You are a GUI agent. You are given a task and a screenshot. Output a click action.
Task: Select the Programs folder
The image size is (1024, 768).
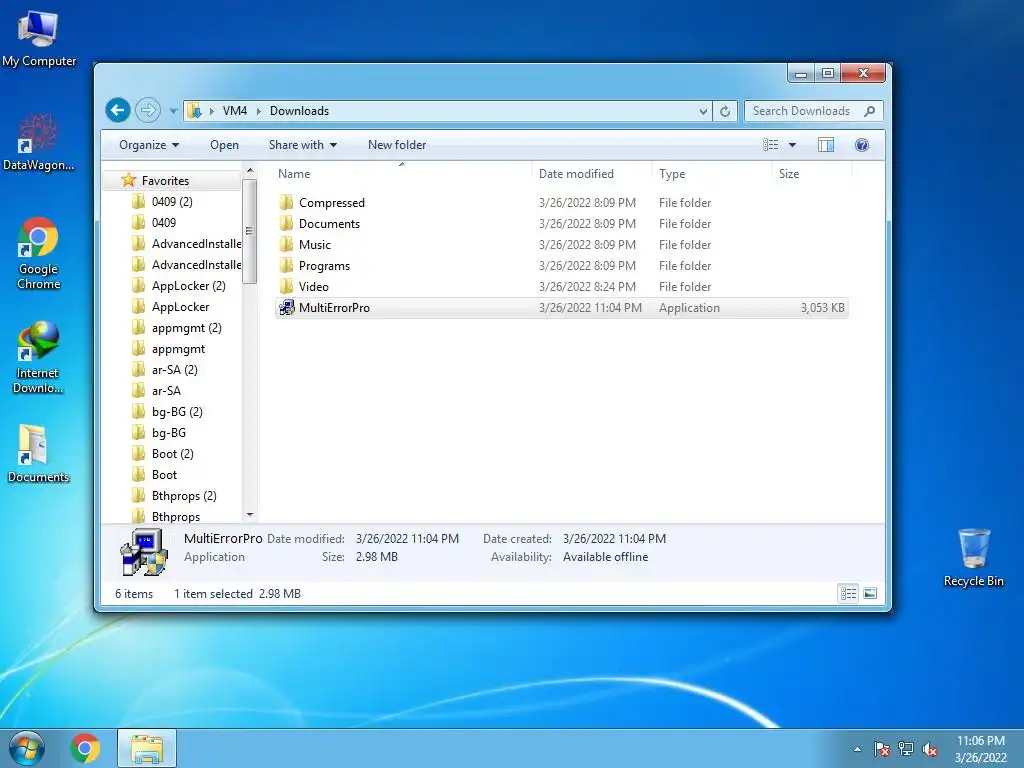562,266
